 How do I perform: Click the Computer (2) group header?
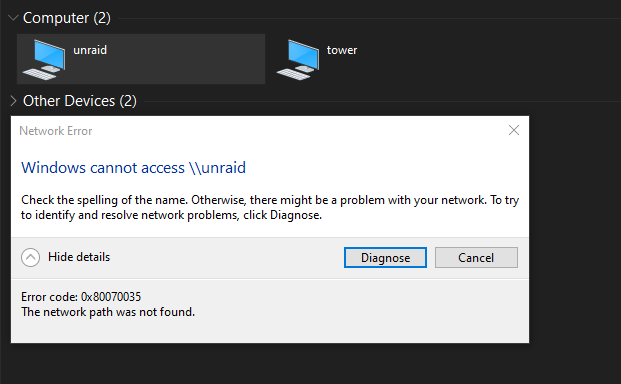click(x=67, y=18)
